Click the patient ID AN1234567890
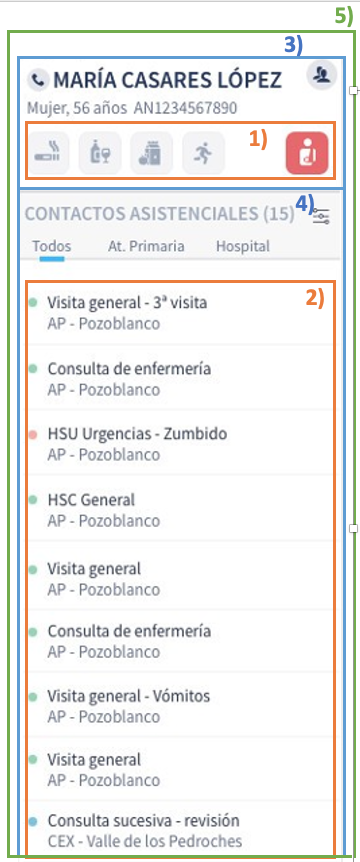This screenshot has height=862, width=360. tap(186, 108)
